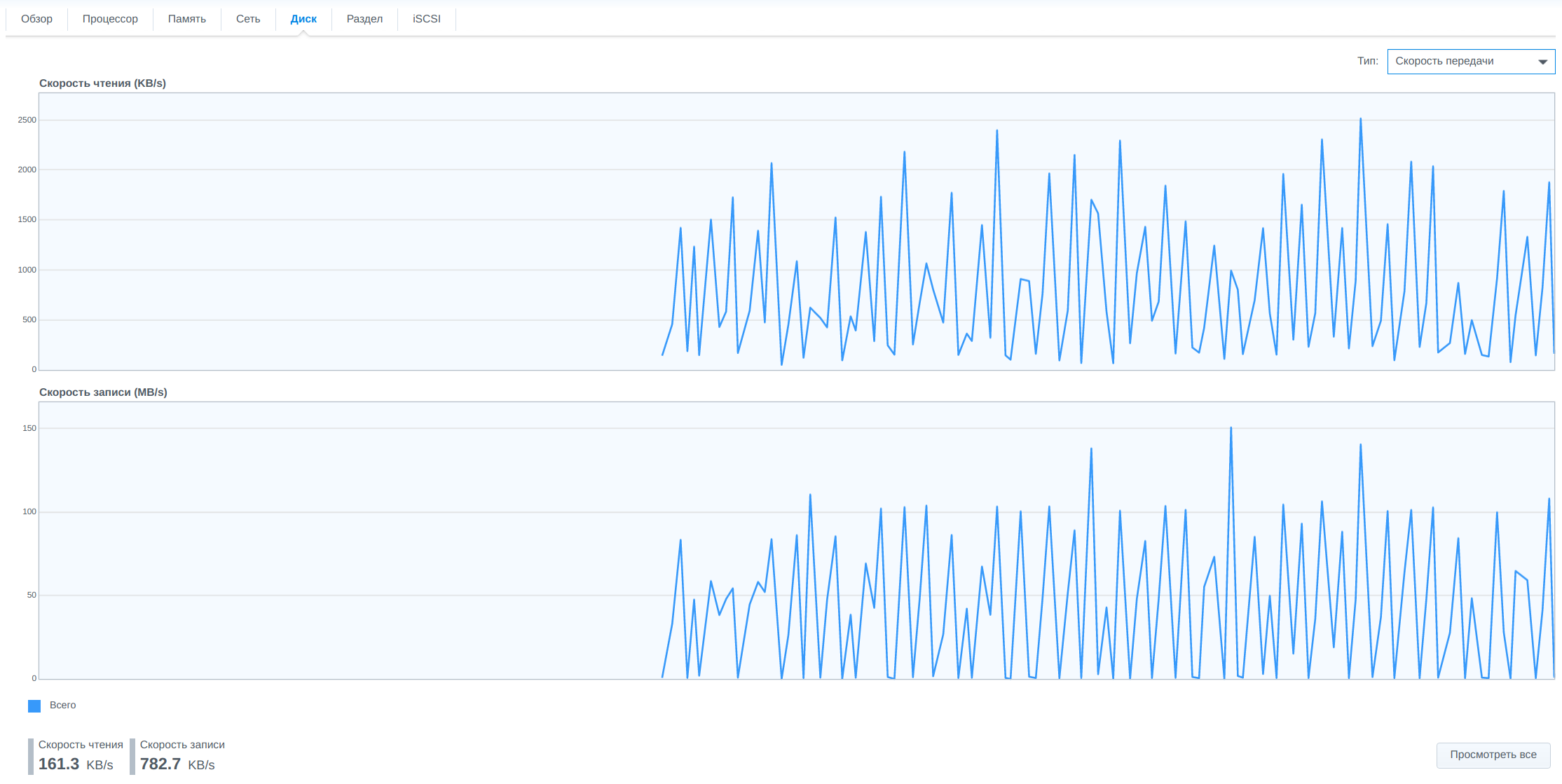Screen dimensions: 1562x784
Task: Switch to the Обзор tab
Action: pyautogui.click(x=36, y=19)
